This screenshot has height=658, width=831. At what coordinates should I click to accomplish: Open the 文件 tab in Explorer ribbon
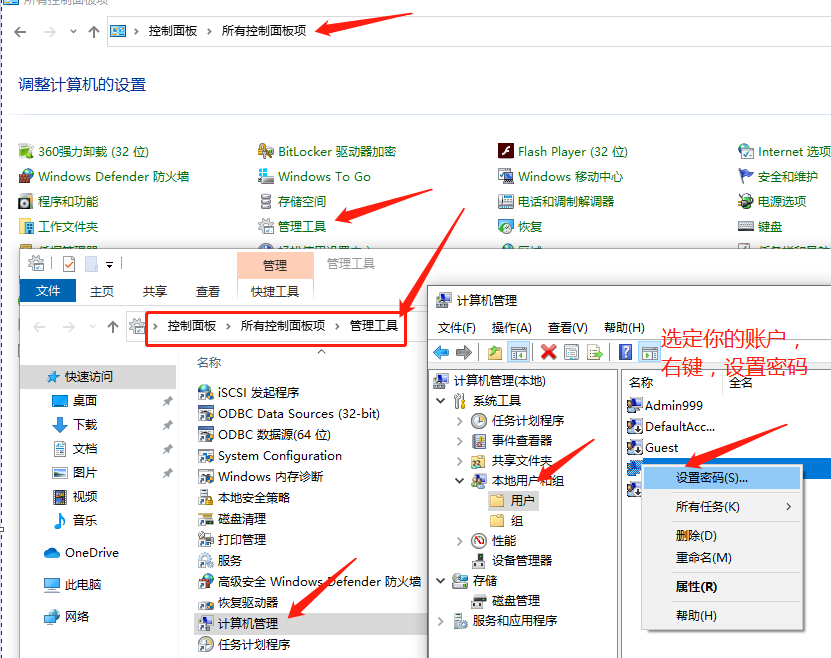click(48, 291)
